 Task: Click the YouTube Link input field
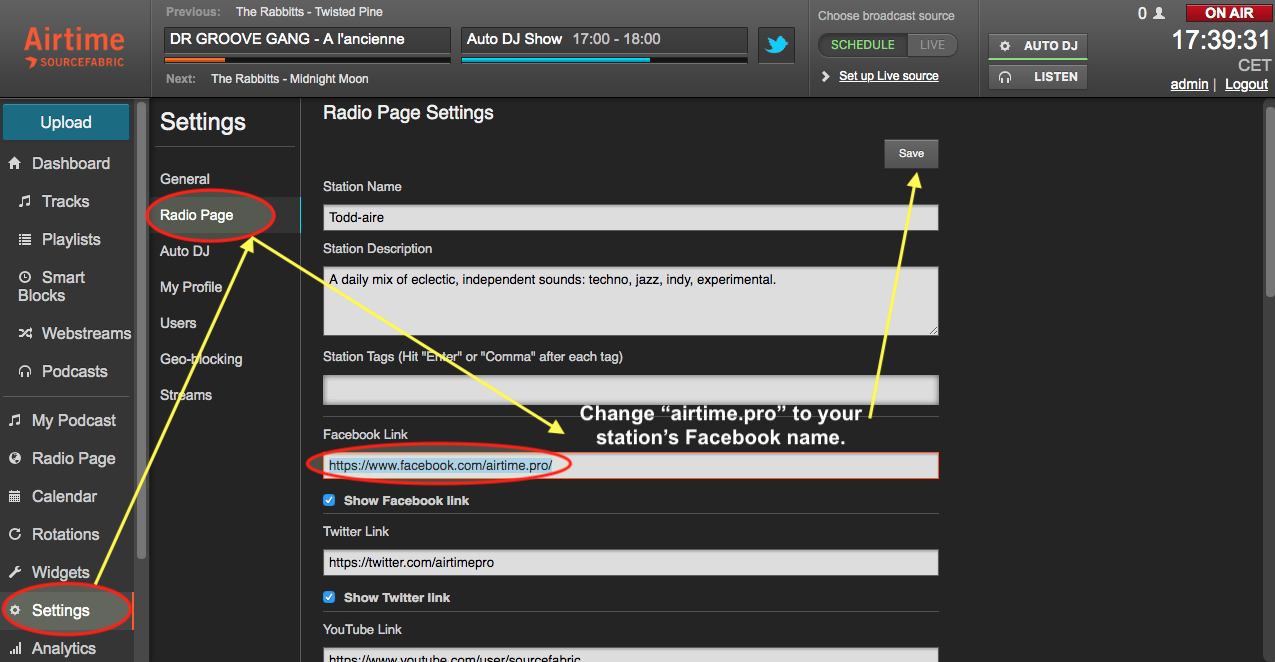[x=631, y=655]
